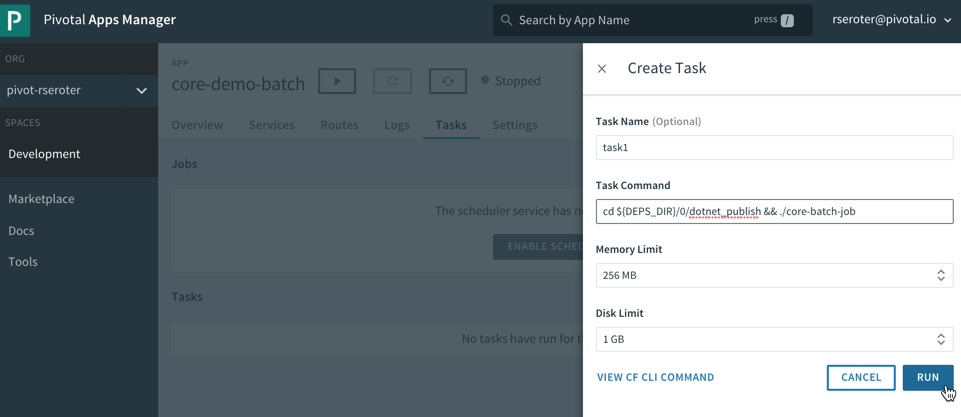Close the Create Task panel

(602, 69)
